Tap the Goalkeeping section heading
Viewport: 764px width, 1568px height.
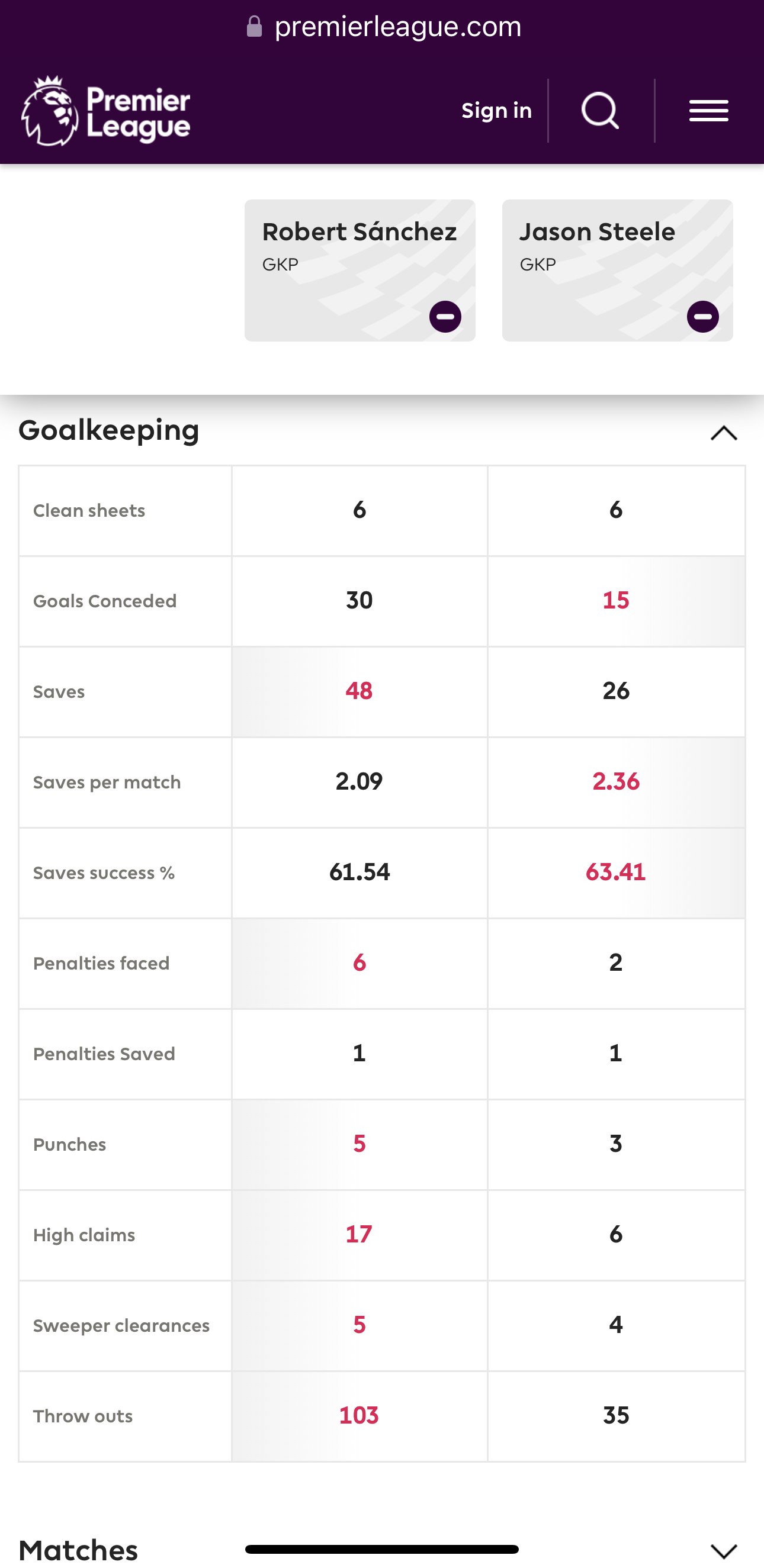[x=109, y=430]
